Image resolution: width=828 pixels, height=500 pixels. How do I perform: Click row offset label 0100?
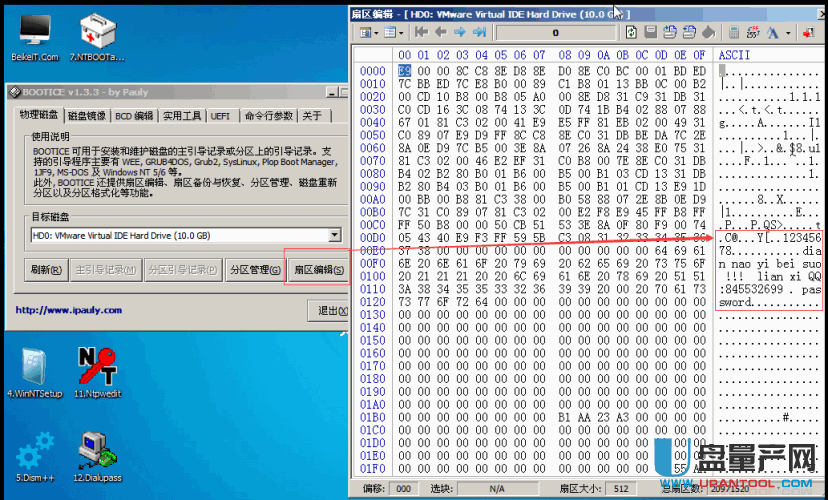373,276
